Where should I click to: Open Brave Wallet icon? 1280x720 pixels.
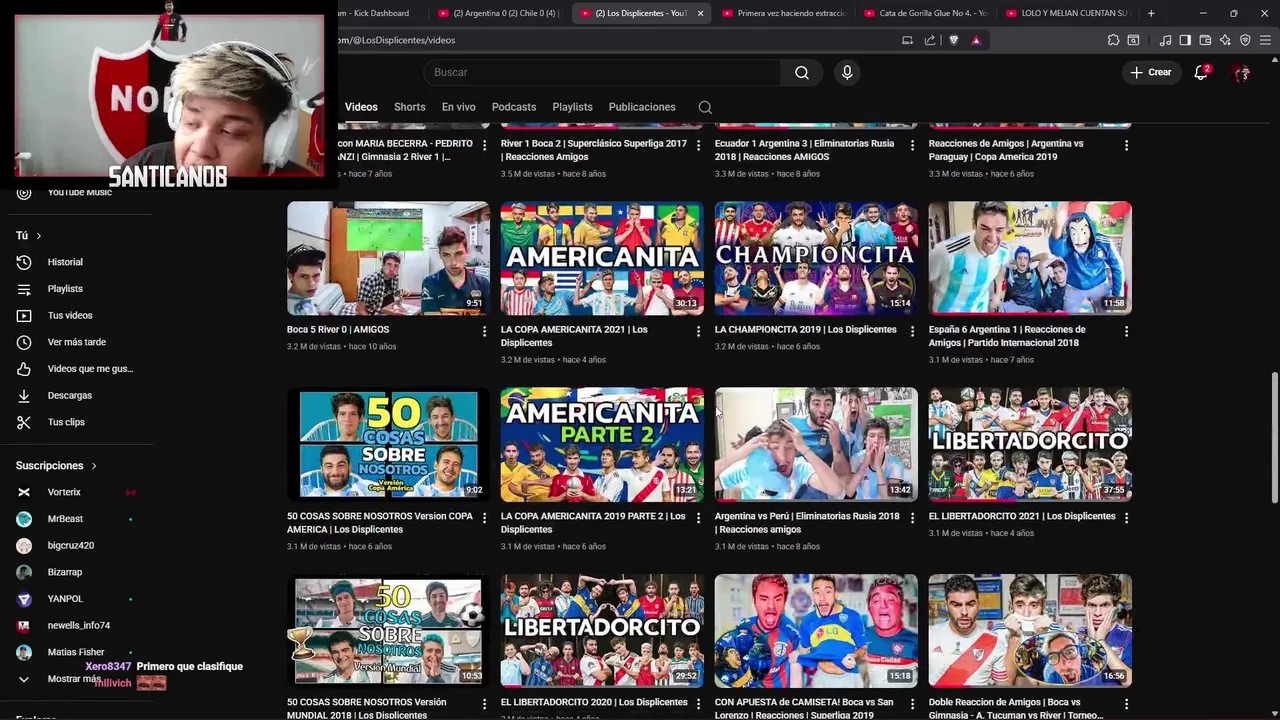(x=1205, y=40)
